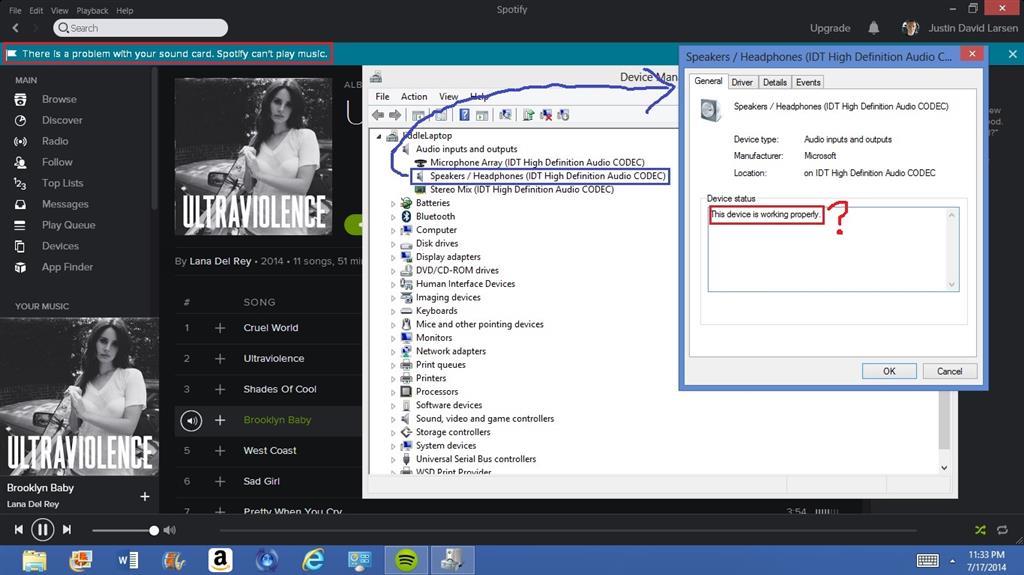Dismiss sound card error banner
The height and width of the screenshot is (575, 1024).
[x=1012, y=54]
